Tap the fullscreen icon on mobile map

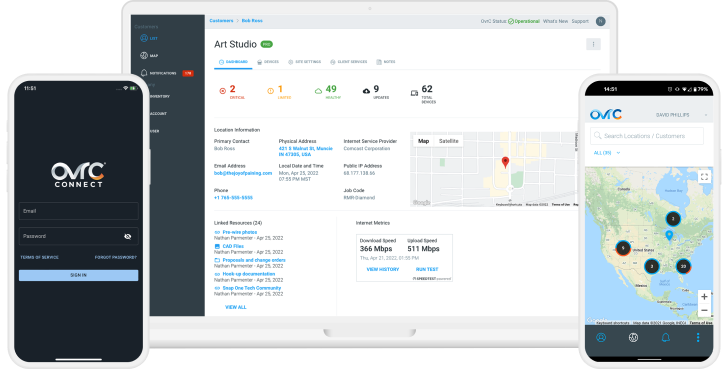(704, 176)
